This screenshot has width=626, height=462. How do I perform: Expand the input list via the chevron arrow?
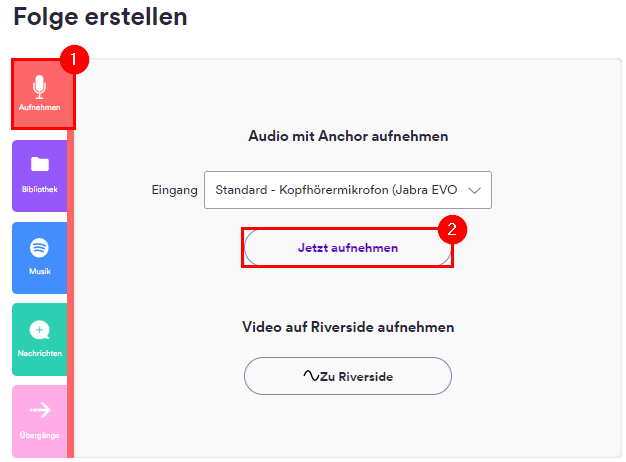coord(475,189)
